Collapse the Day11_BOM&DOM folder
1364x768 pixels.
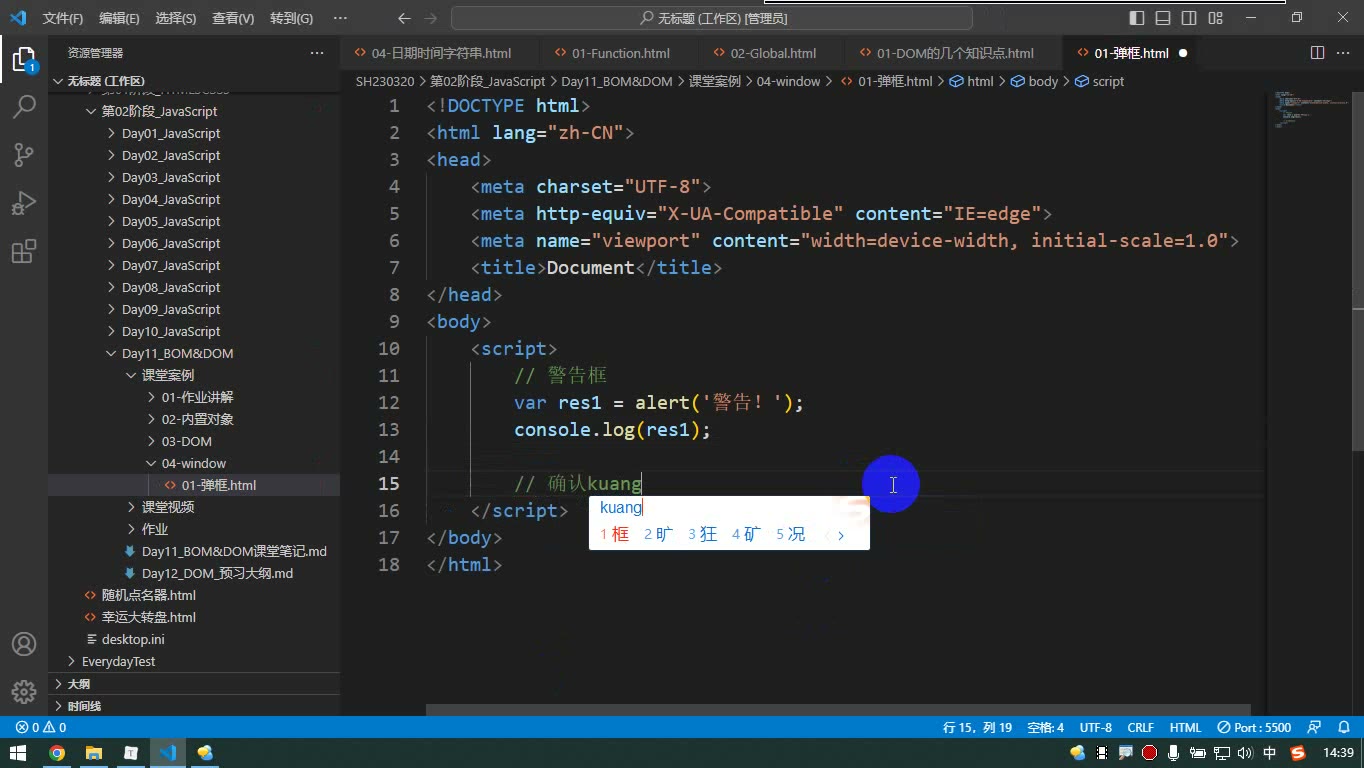177,353
